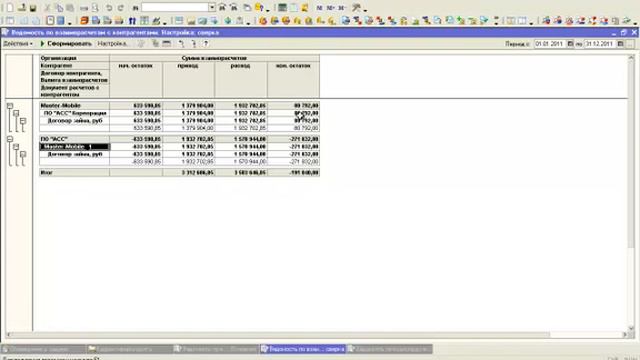Viewport: 640px width, 360px height.
Task: Open calendar picker next to 01.01.2011
Action: pyautogui.click(x=570, y=44)
